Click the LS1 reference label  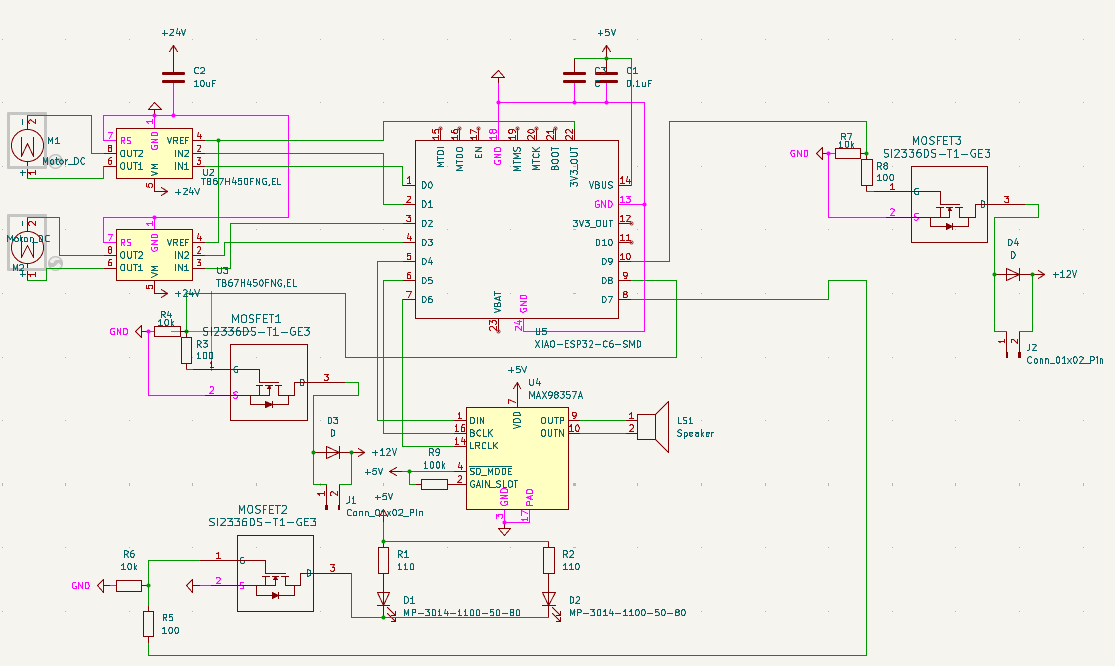(x=685, y=421)
